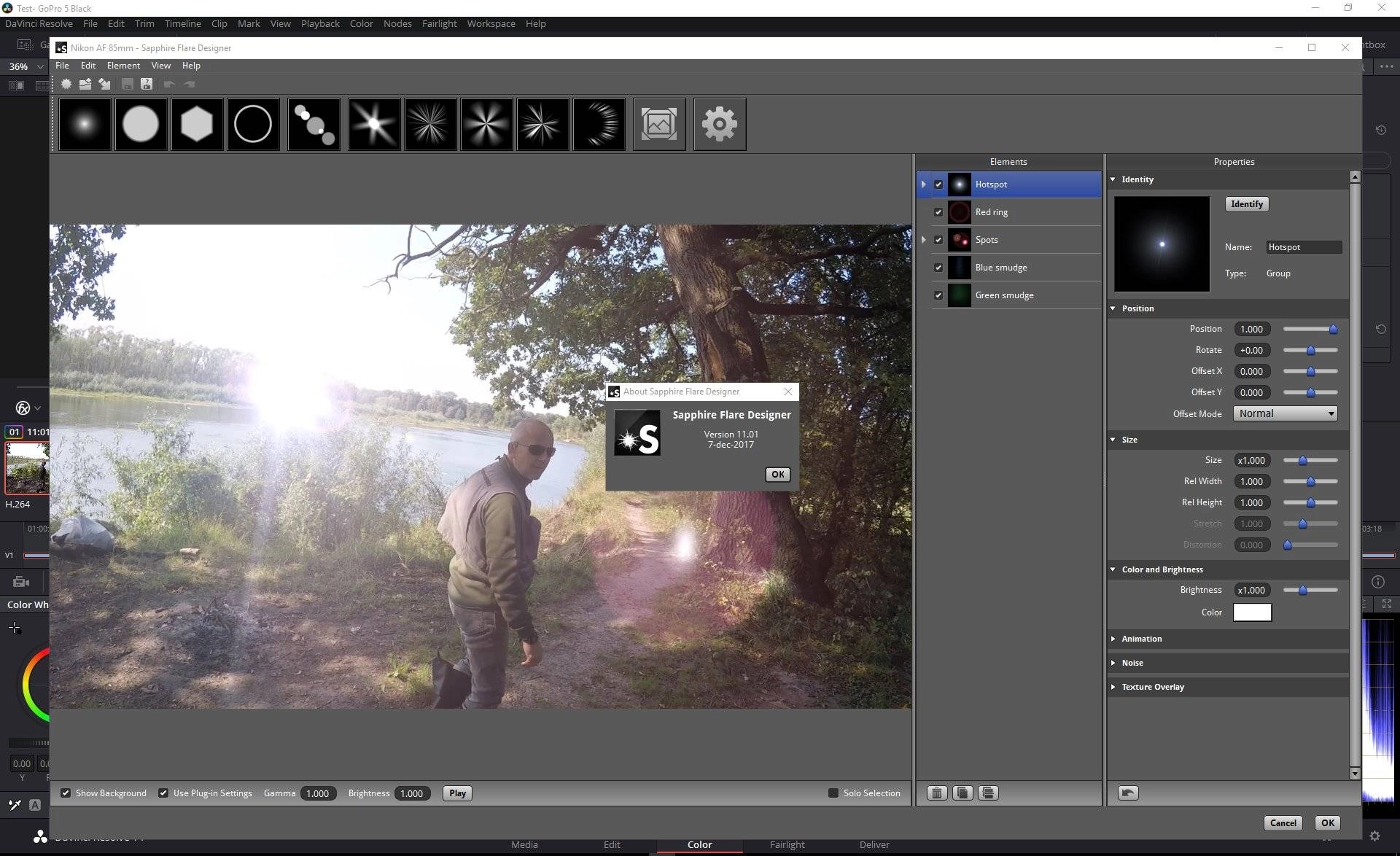The width and height of the screenshot is (1400, 856).
Task: Reset properties with the undo arrow button
Action: [x=1128, y=793]
